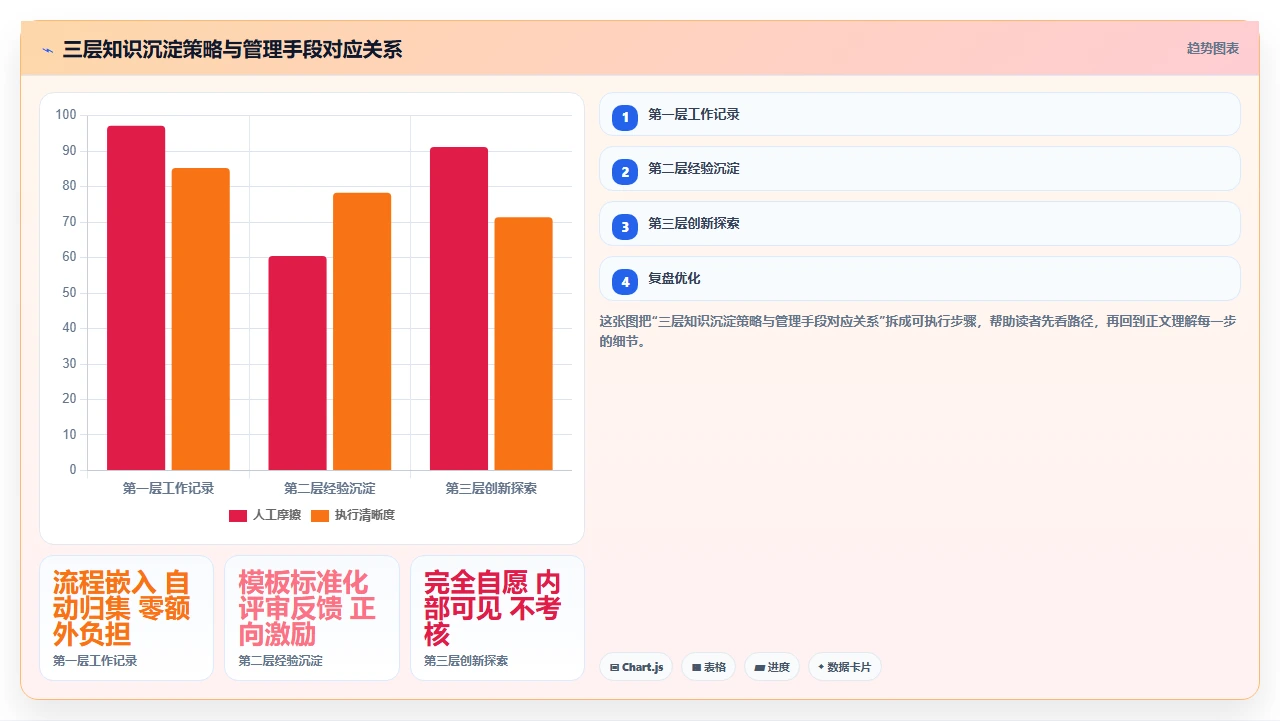Click caption 第二层经验沉淀 under pink card
The height and width of the screenshot is (721, 1280).
point(280,661)
